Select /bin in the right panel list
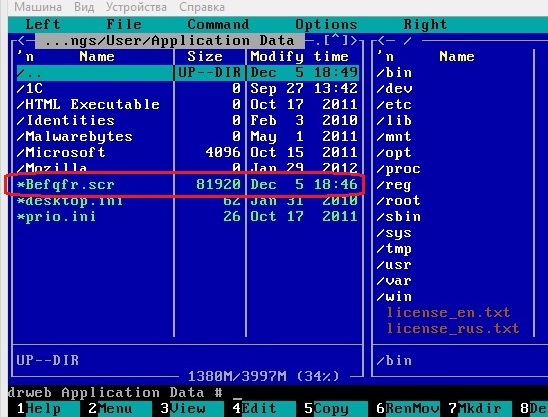Image resolution: width=548 pixels, height=417 pixels. 394,73
